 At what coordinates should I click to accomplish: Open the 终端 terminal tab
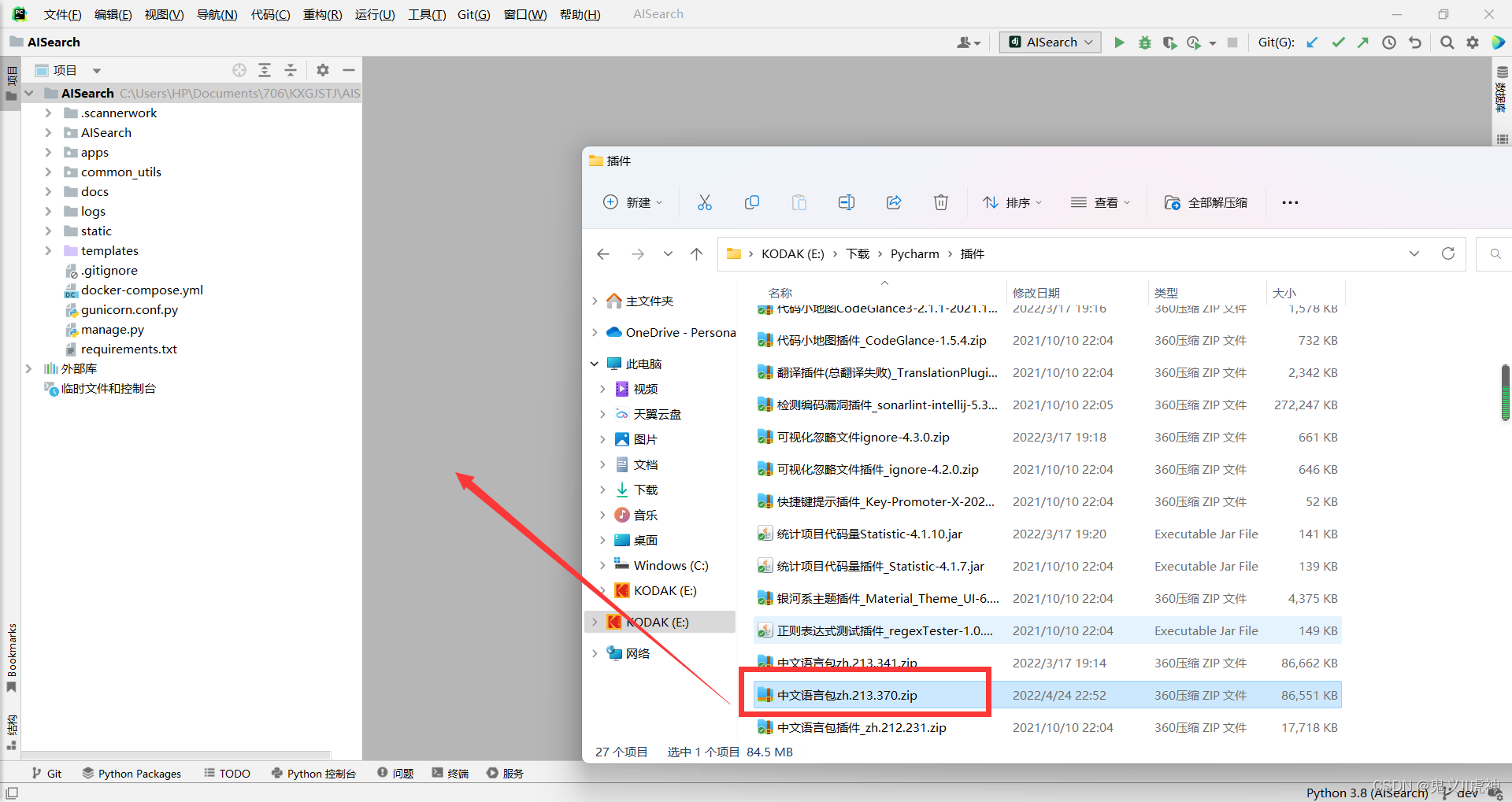tap(450, 774)
